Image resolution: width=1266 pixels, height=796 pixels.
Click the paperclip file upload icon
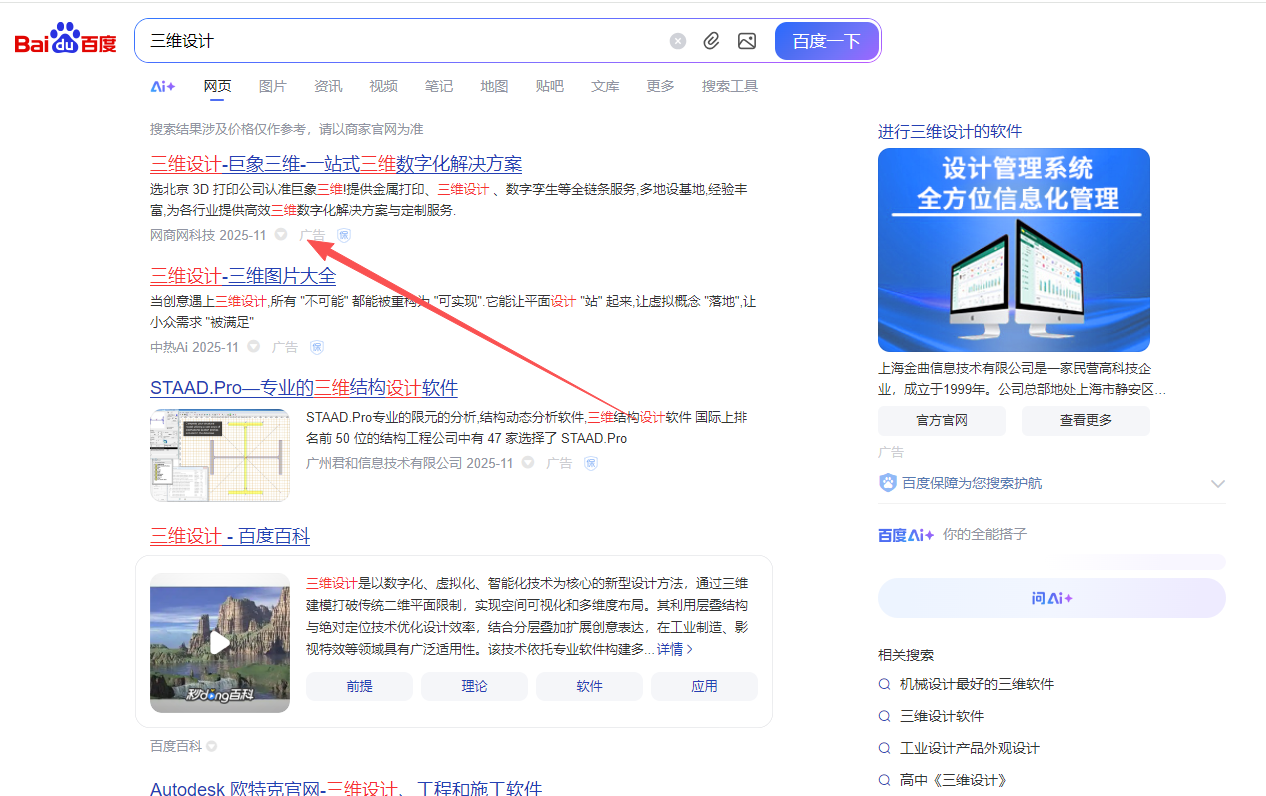point(711,41)
